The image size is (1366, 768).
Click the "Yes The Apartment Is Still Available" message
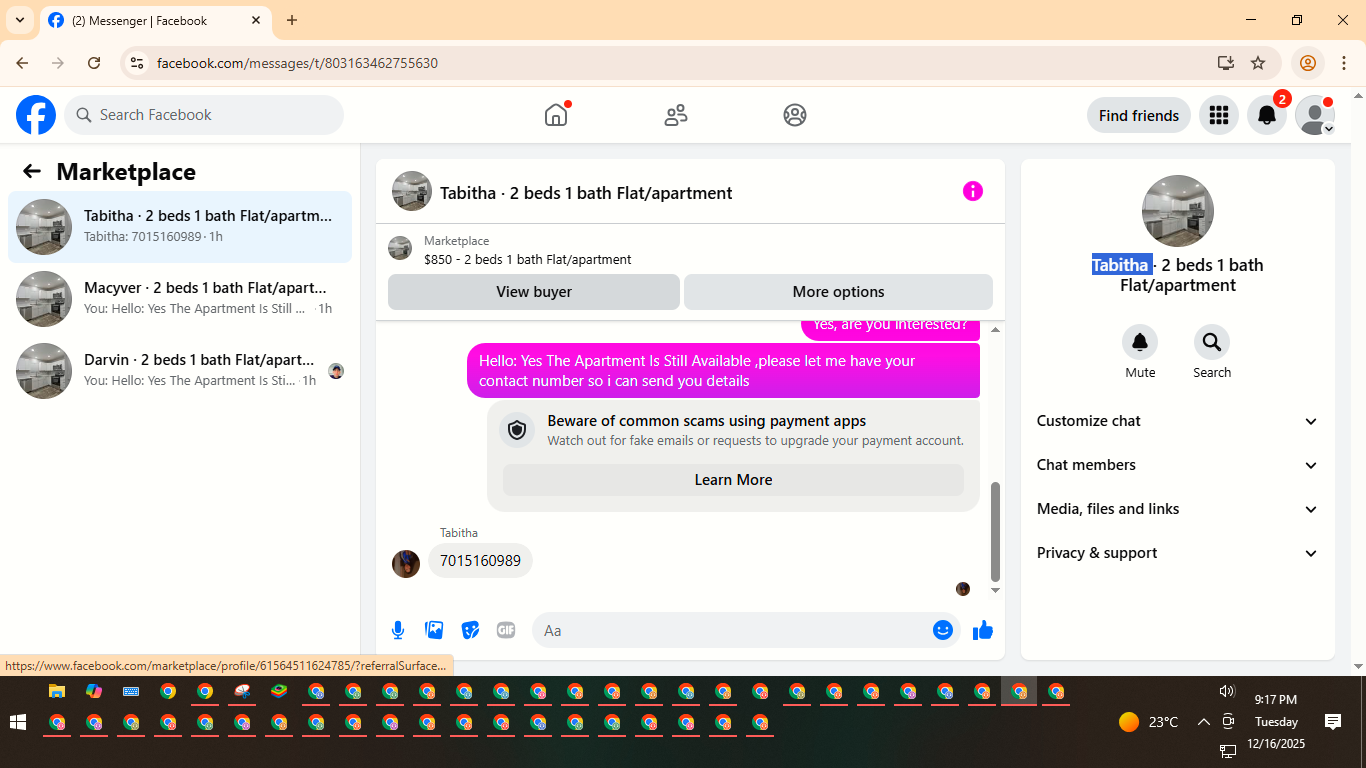(723, 370)
